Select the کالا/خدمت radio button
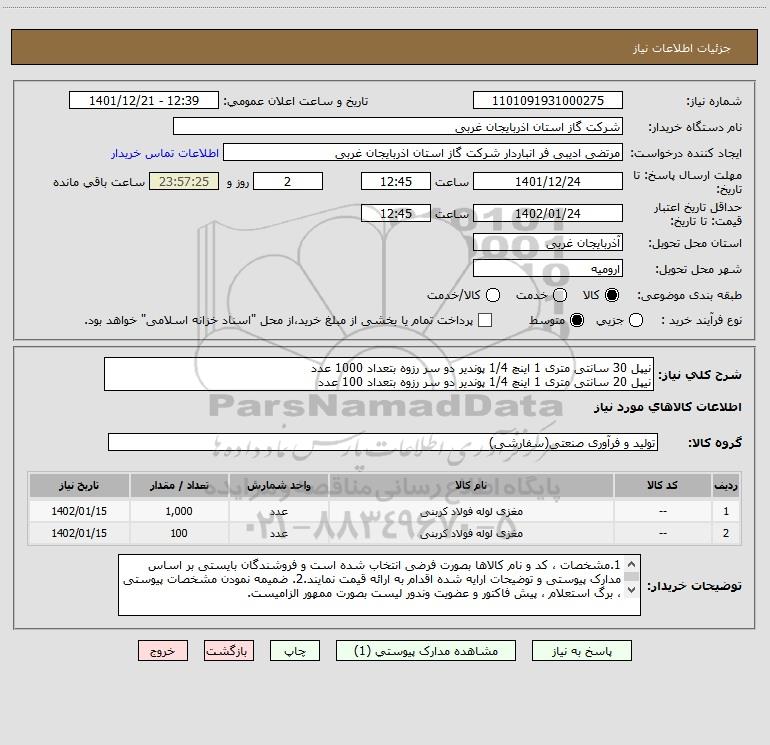The width and height of the screenshot is (770, 745). (x=493, y=295)
